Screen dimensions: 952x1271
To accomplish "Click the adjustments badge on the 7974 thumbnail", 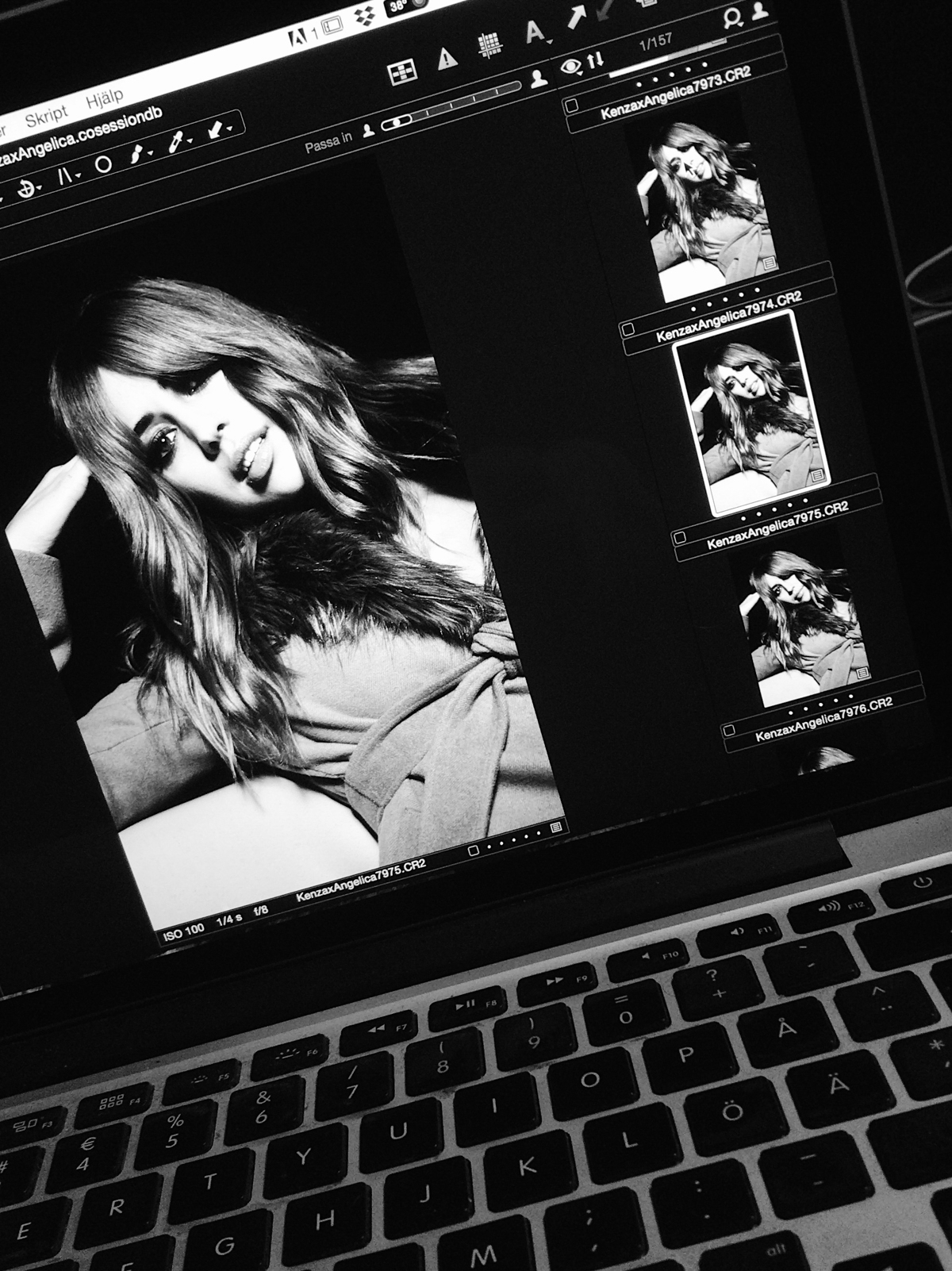I will coord(767,263).
